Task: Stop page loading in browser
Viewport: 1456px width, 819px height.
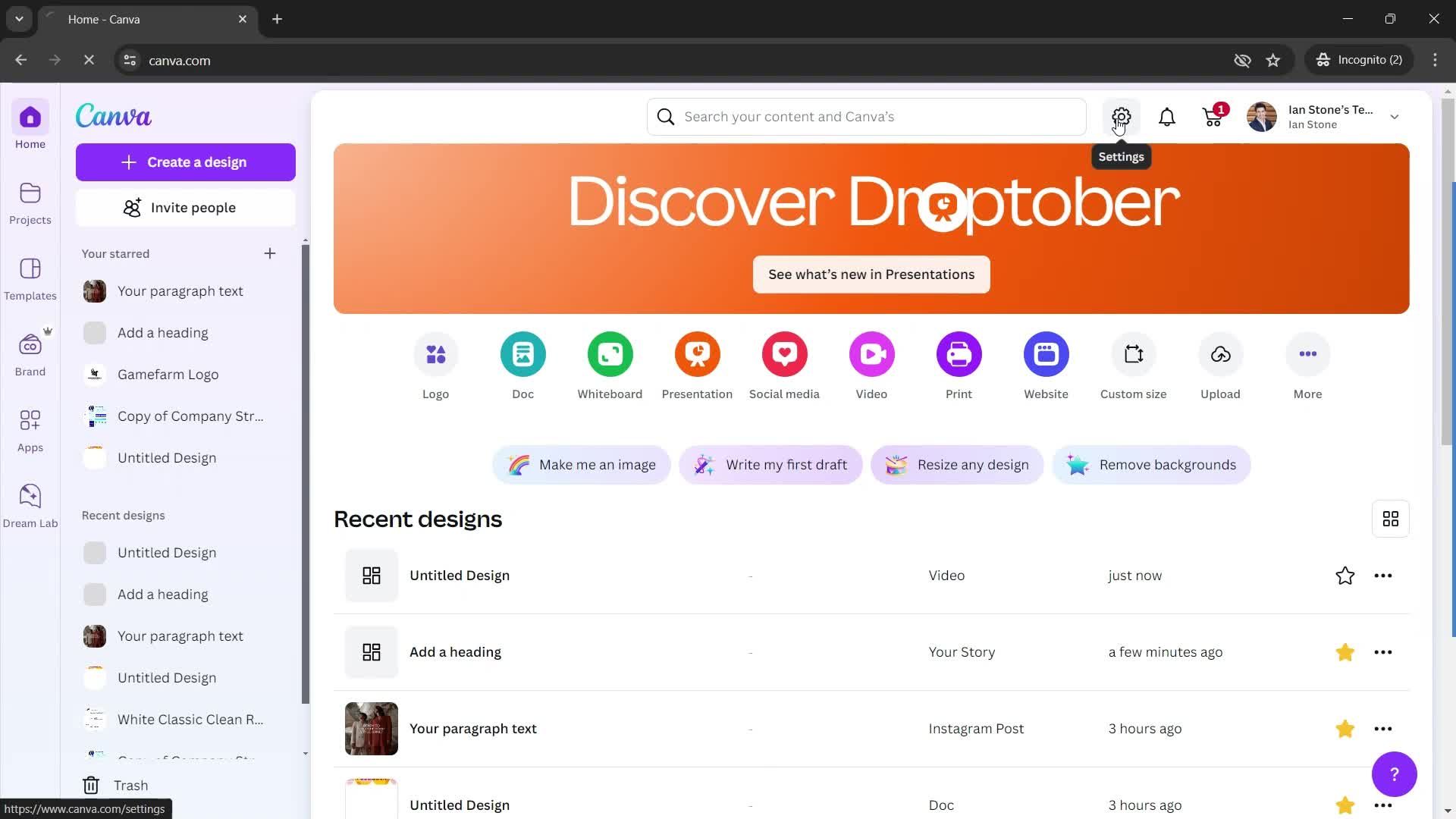Action: click(x=89, y=60)
